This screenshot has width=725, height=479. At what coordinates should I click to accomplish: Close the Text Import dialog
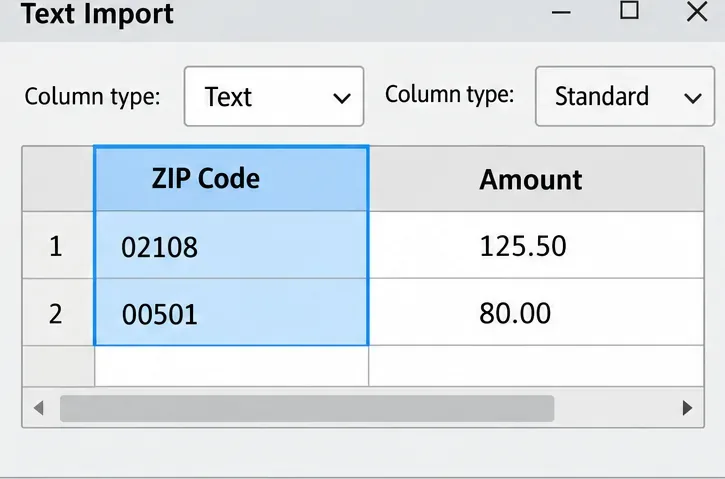coord(697,12)
